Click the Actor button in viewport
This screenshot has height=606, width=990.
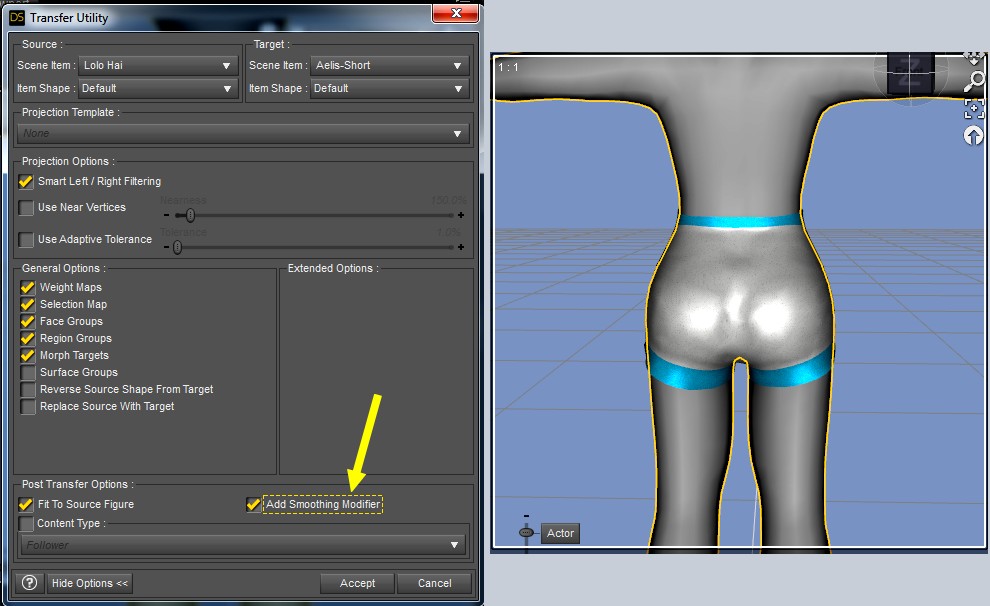[560, 533]
